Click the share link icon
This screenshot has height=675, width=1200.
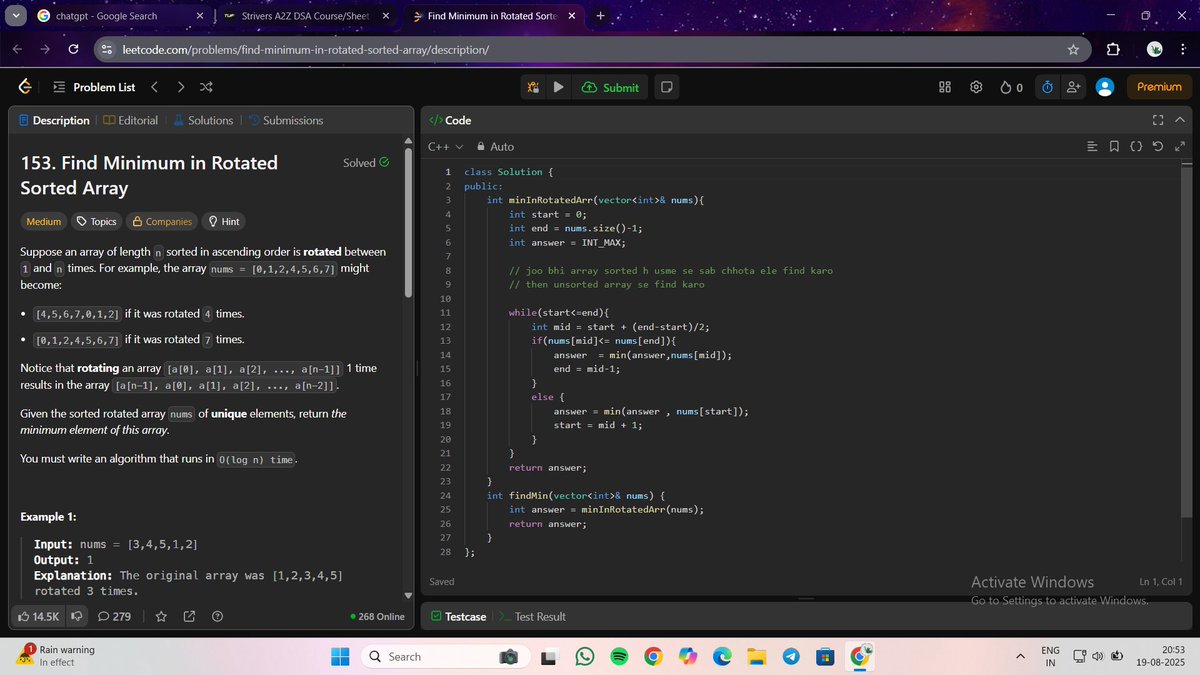[x=189, y=616]
